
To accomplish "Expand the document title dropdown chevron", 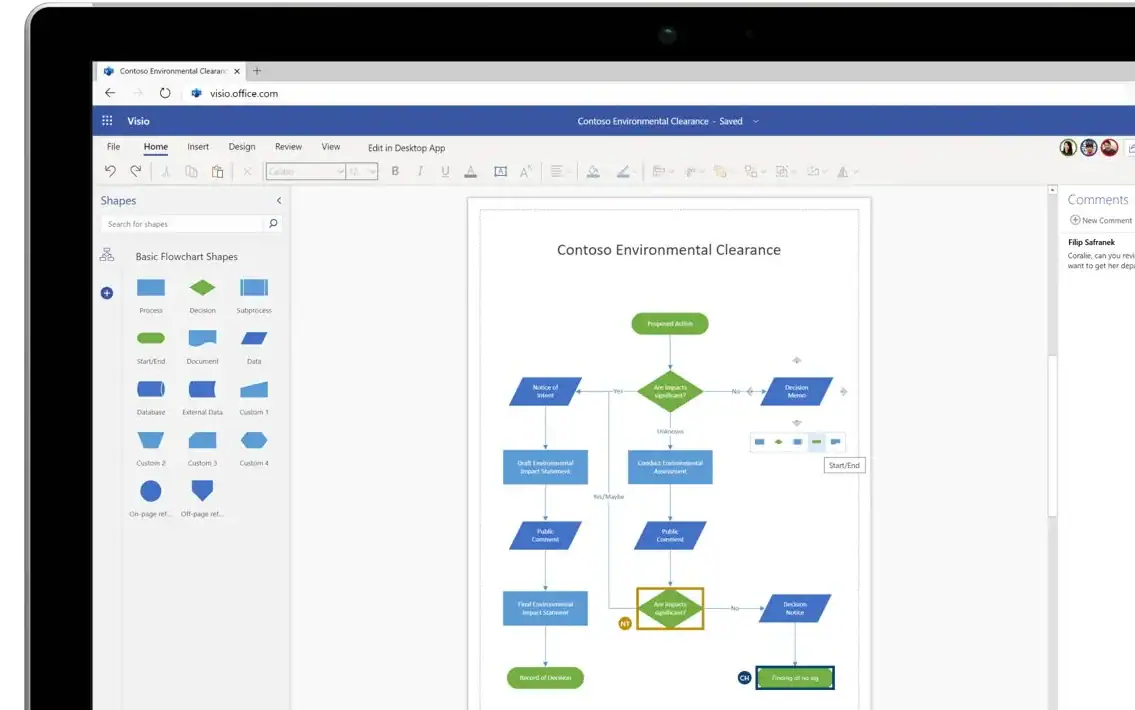I will [756, 121].
